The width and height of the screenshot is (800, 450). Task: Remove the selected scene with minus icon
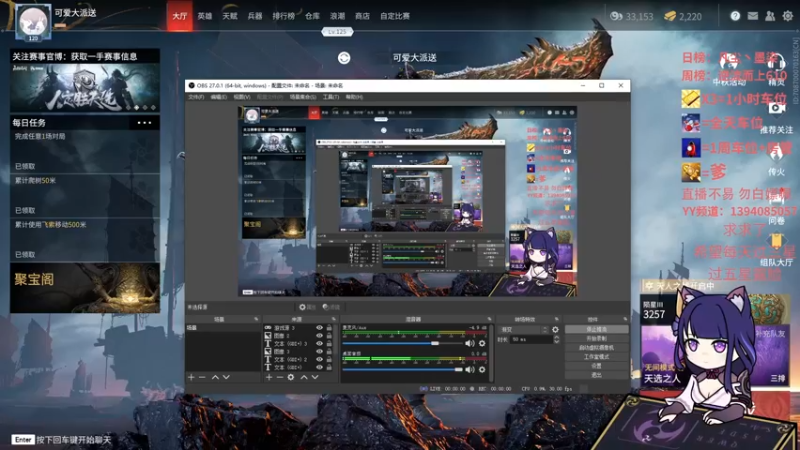coord(203,377)
